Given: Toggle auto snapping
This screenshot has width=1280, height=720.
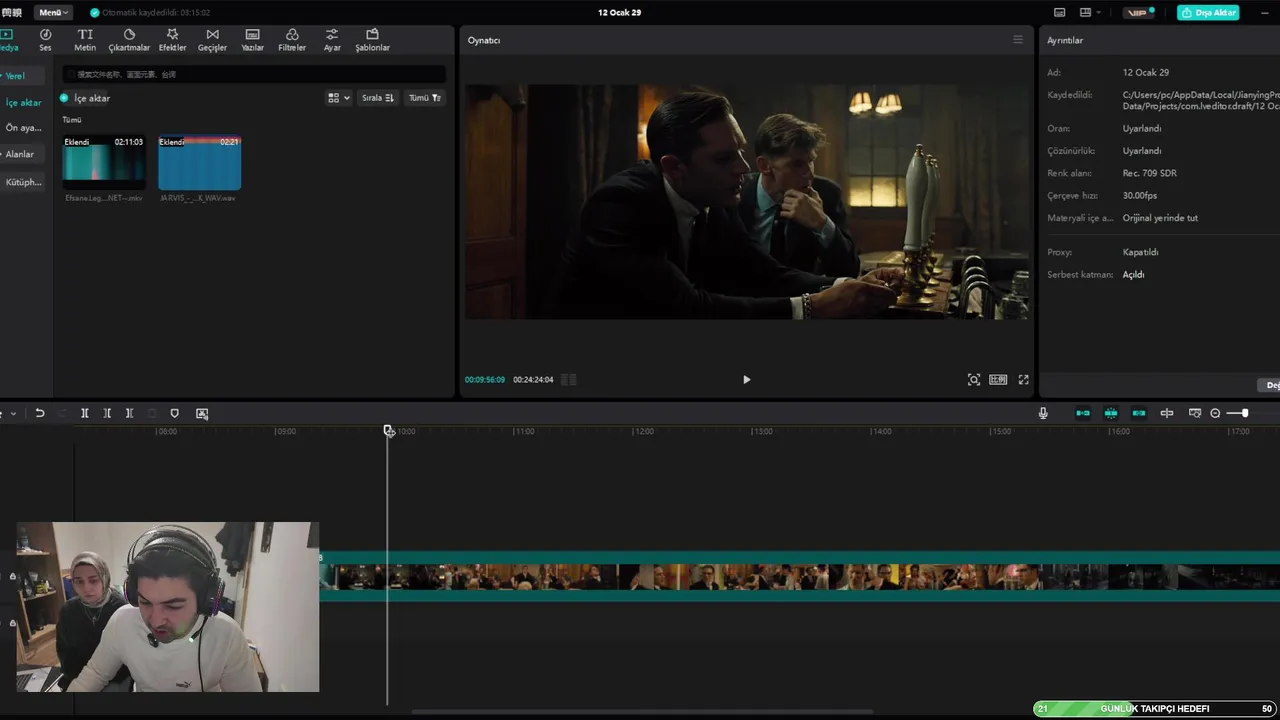Looking at the screenshot, I should coord(1111,413).
